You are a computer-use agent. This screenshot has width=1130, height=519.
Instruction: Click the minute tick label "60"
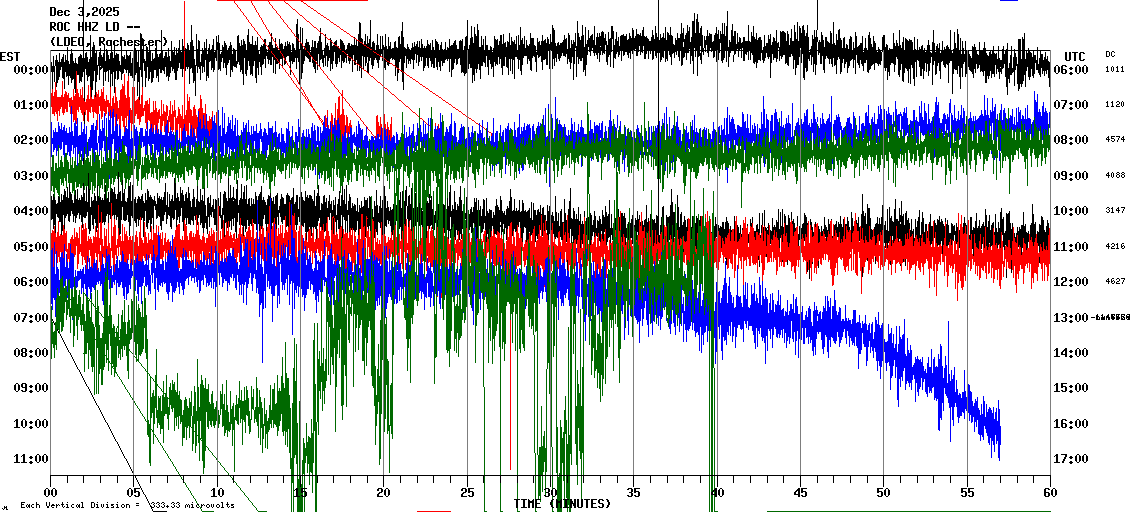tap(1050, 492)
